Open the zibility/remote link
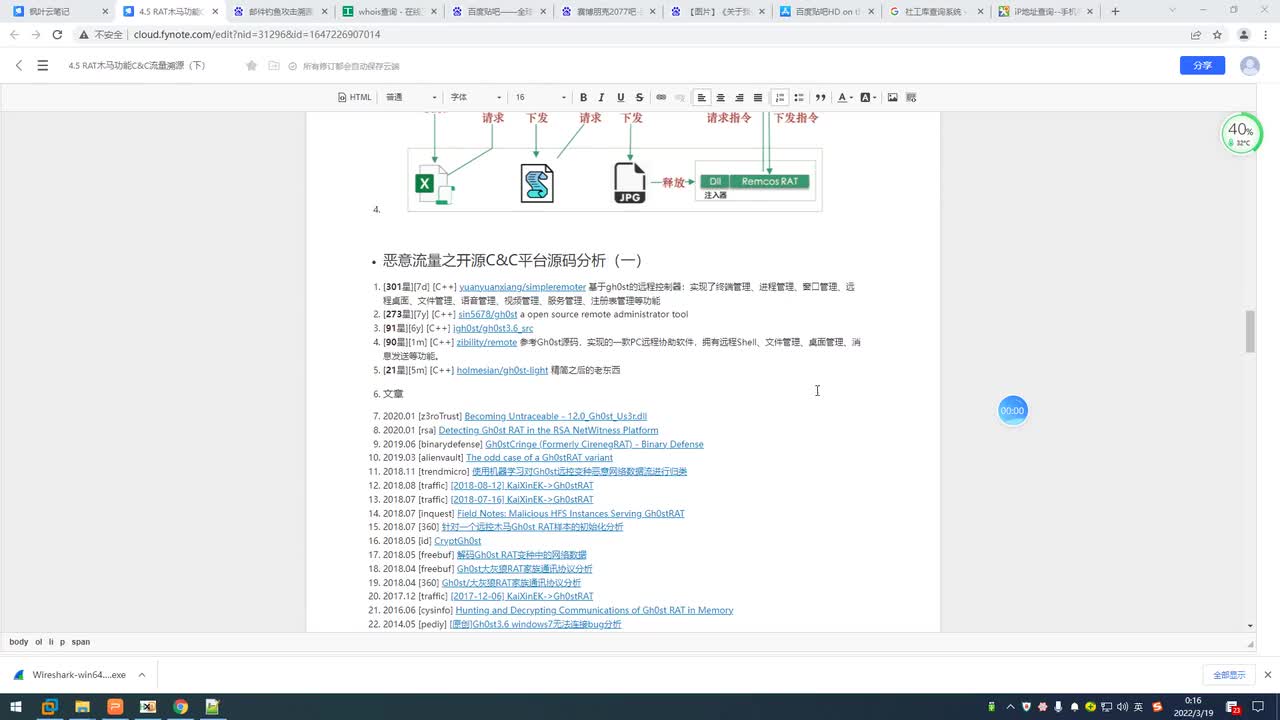The image size is (1280, 720). [x=486, y=342]
